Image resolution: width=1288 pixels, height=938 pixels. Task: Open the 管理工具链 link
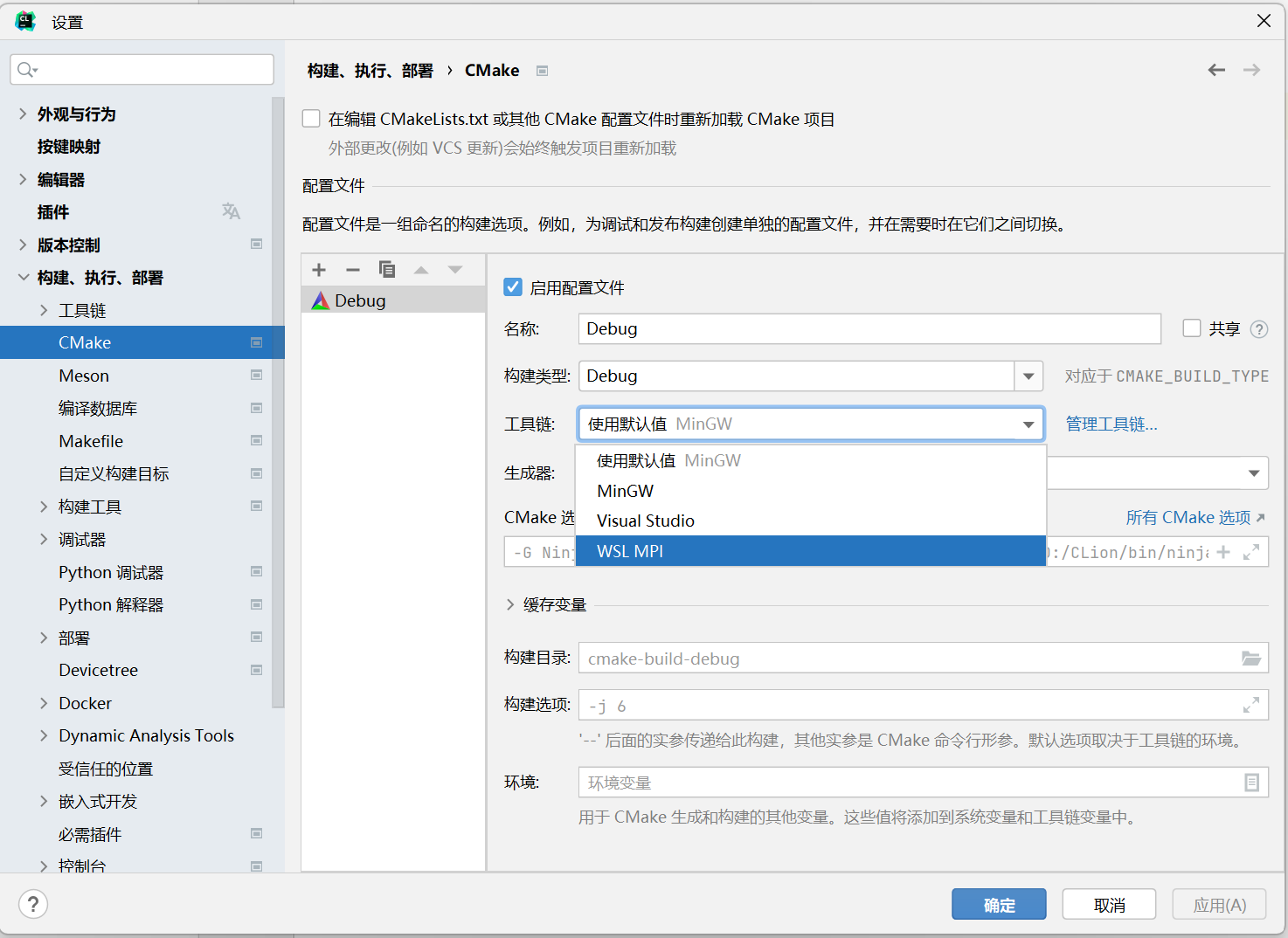point(1111,423)
